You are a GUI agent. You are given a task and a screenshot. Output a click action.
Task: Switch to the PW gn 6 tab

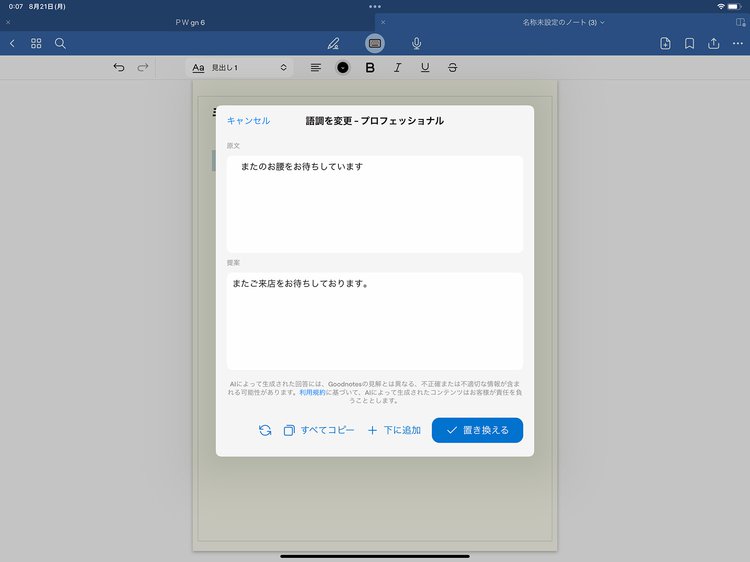click(x=190, y=22)
